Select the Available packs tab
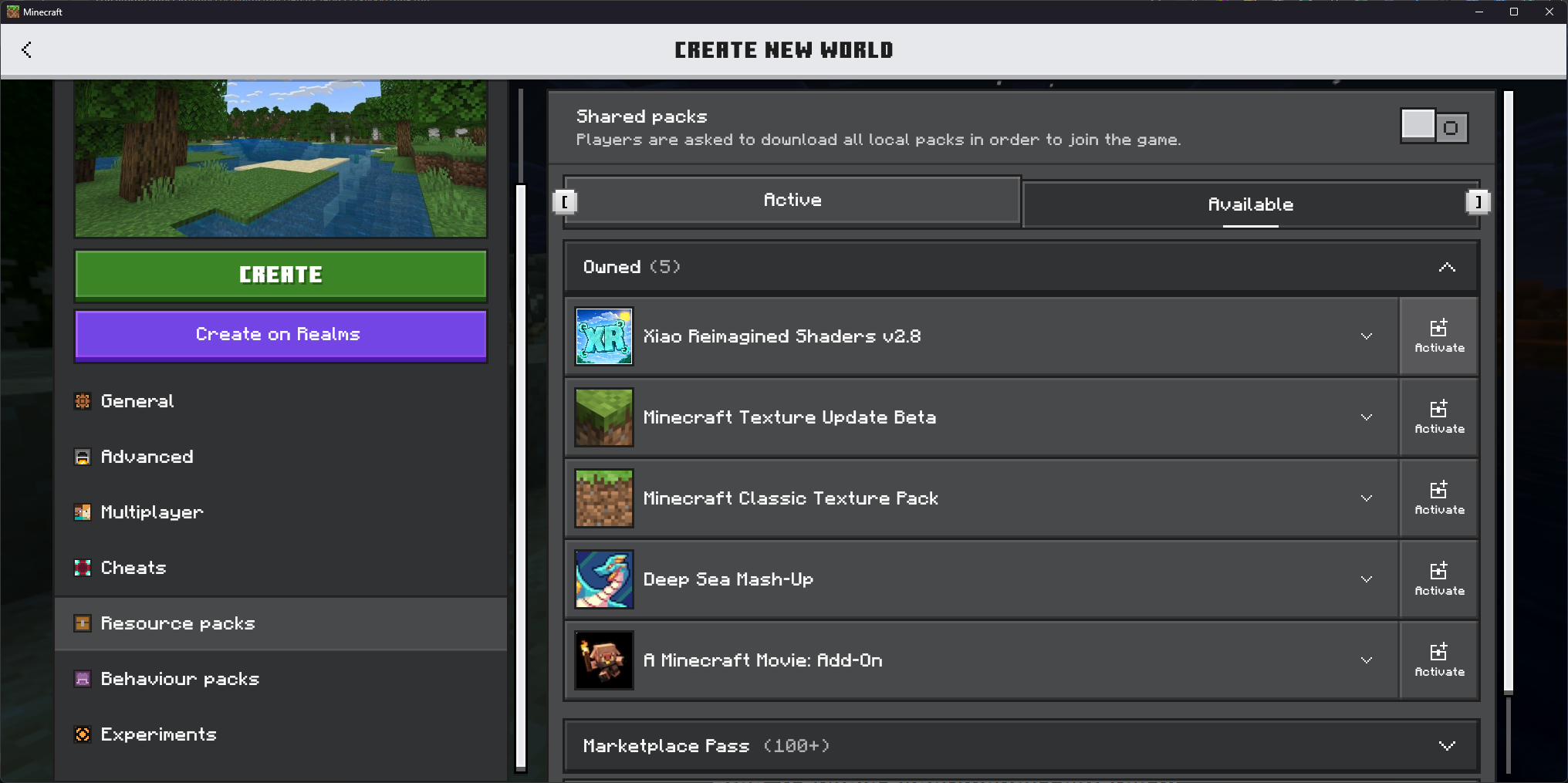 (1250, 204)
